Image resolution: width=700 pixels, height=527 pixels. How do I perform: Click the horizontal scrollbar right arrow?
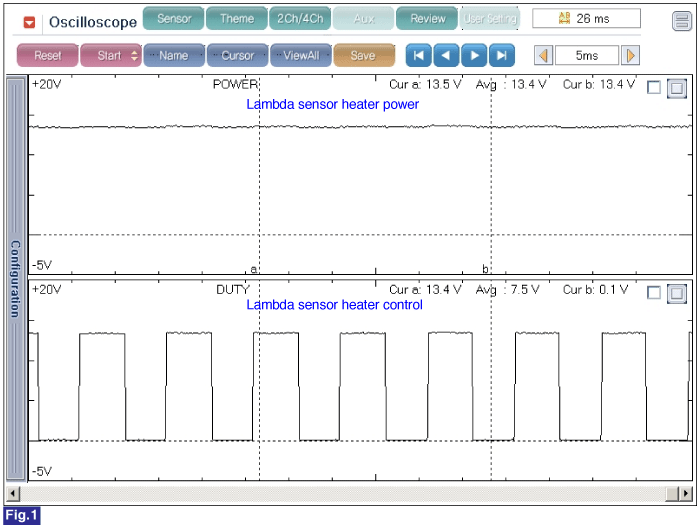(685, 494)
